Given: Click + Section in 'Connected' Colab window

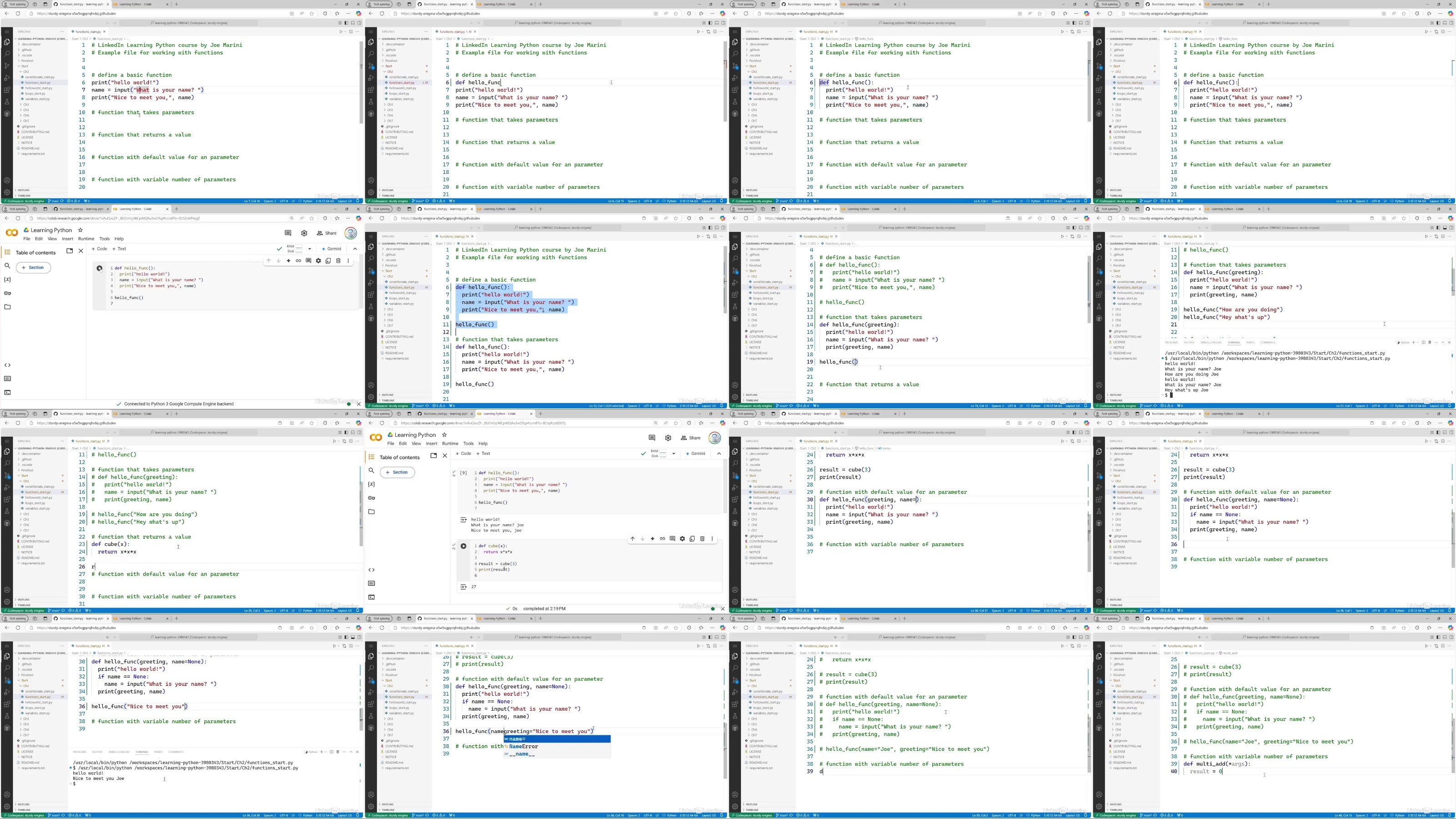Looking at the screenshot, I should tap(33, 268).
